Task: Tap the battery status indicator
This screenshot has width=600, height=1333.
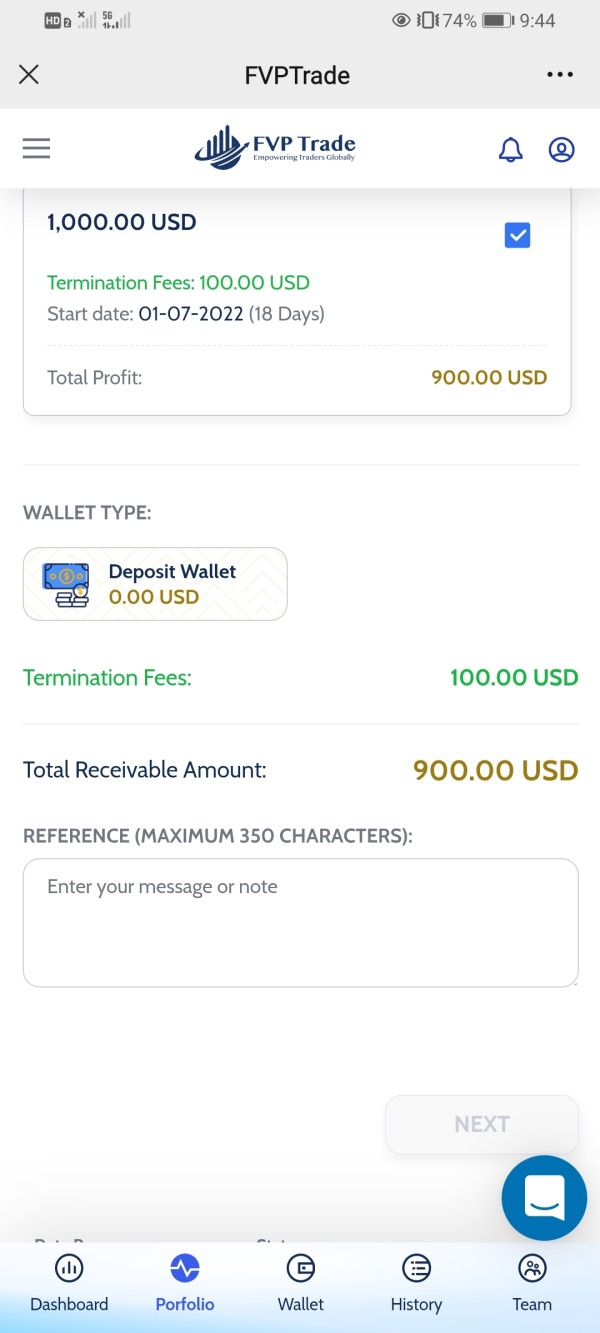Action: 496,20
